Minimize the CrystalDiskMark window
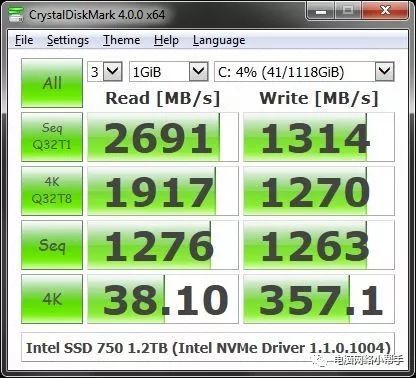The height and width of the screenshot is (378, 416). 320,11
